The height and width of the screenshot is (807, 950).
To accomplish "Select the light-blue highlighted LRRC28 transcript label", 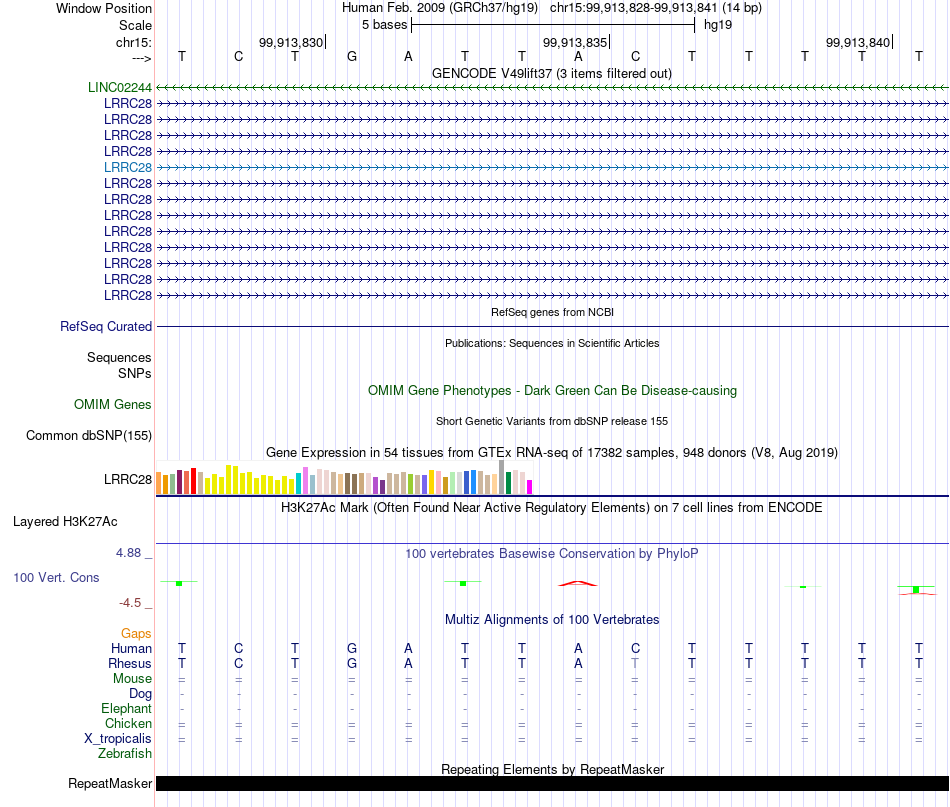I will (x=128, y=167).
